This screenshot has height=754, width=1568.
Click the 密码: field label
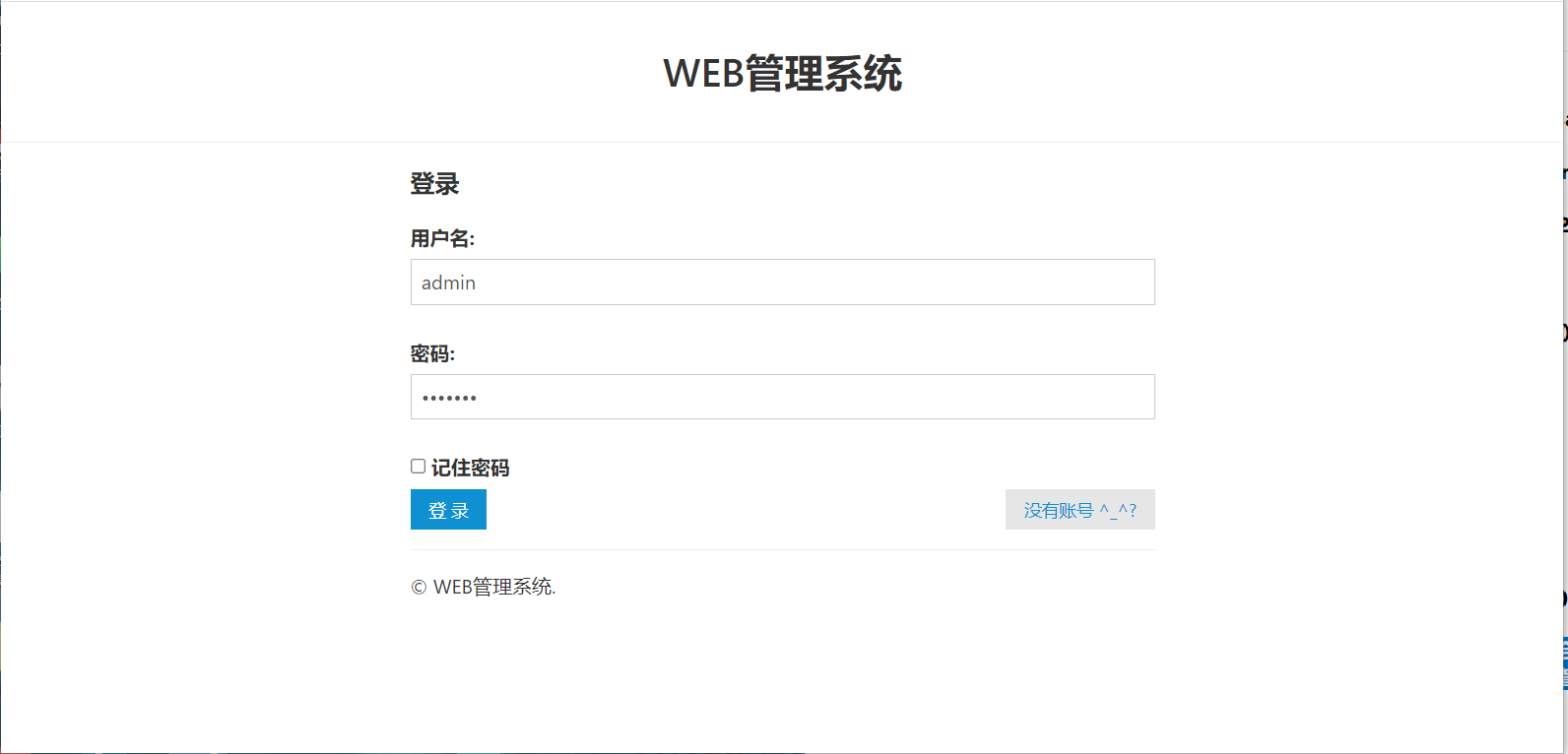point(433,353)
